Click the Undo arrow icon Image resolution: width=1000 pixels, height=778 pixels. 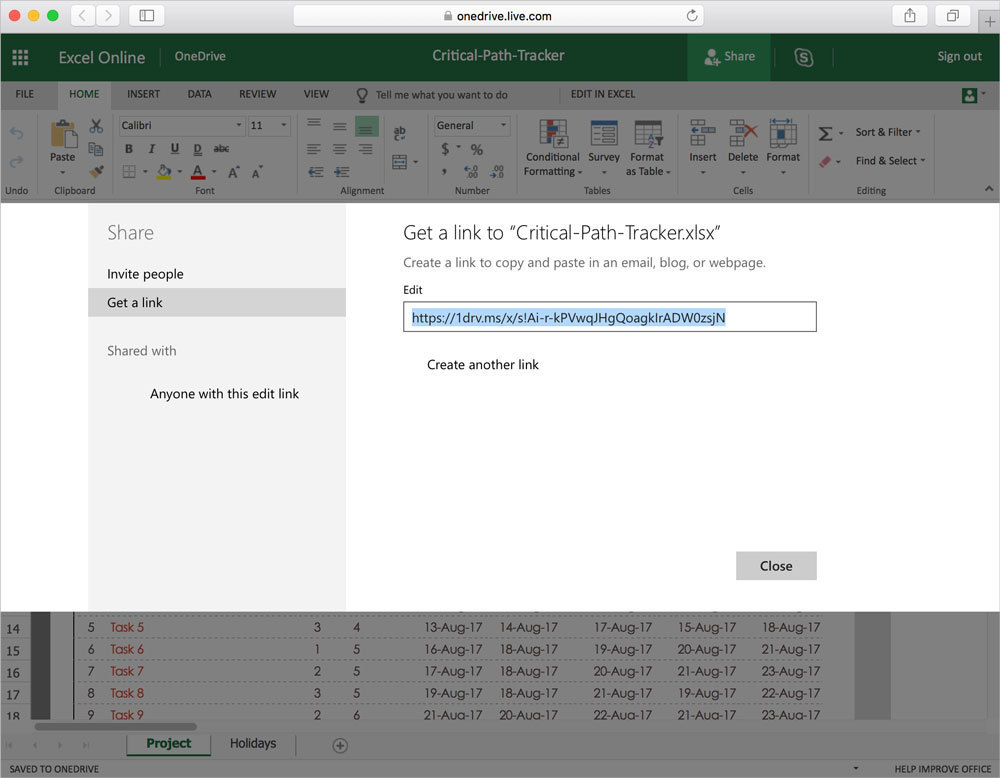17,133
